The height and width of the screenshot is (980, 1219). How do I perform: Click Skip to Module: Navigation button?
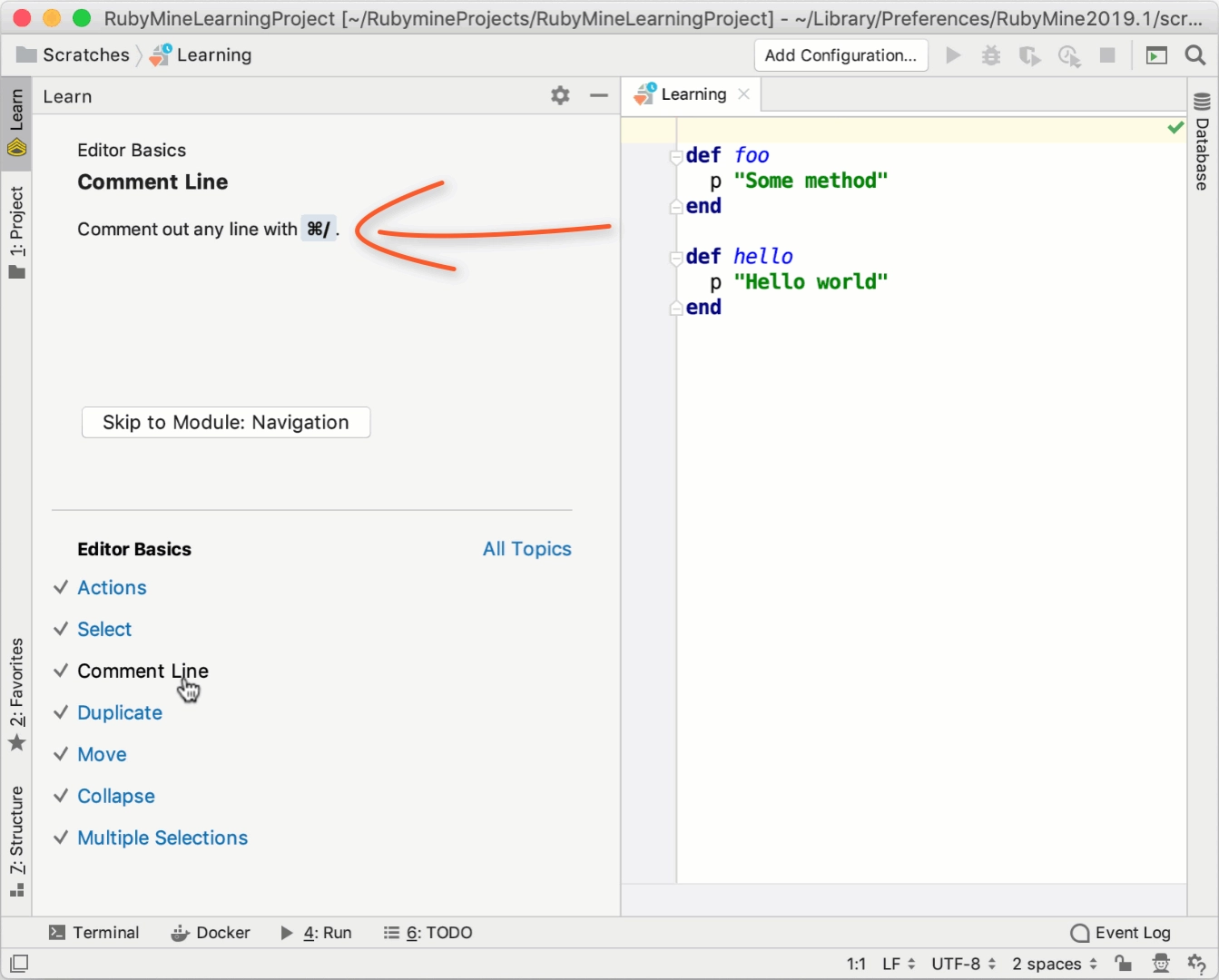point(226,422)
